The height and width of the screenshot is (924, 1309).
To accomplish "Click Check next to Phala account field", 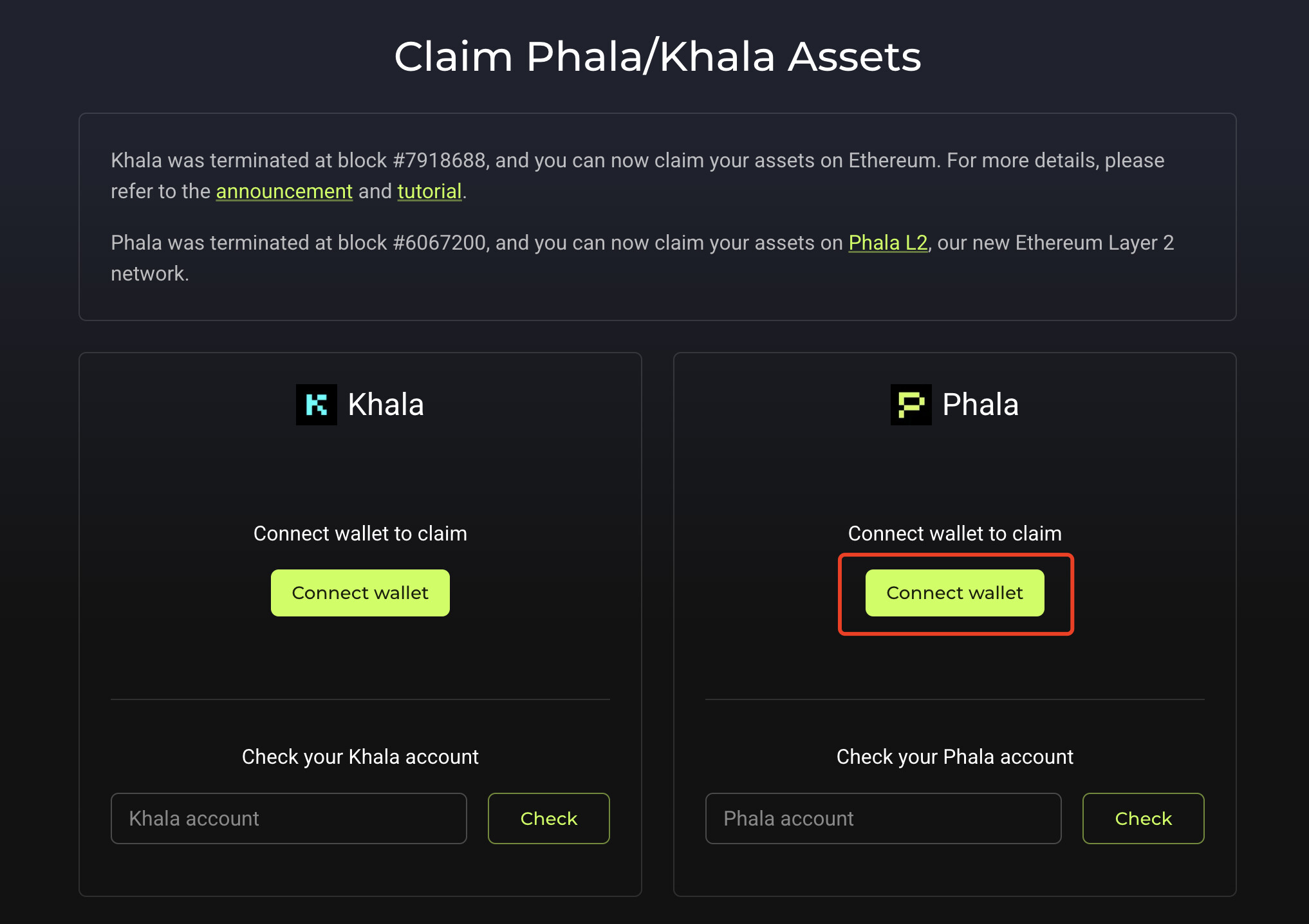I will pyautogui.click(x=1143, y=818).
